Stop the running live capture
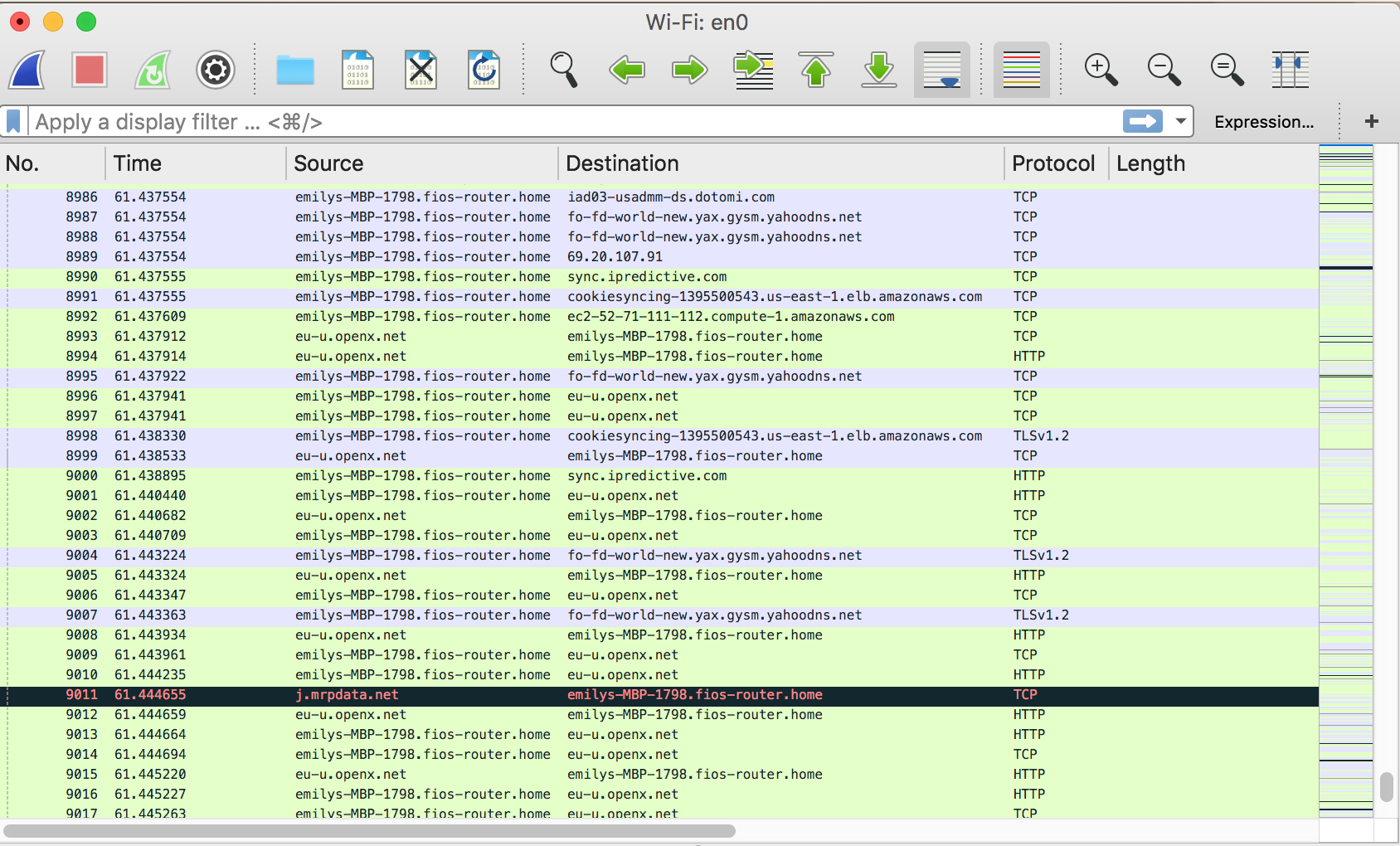1400x846 pixels. tap(89, 70)
